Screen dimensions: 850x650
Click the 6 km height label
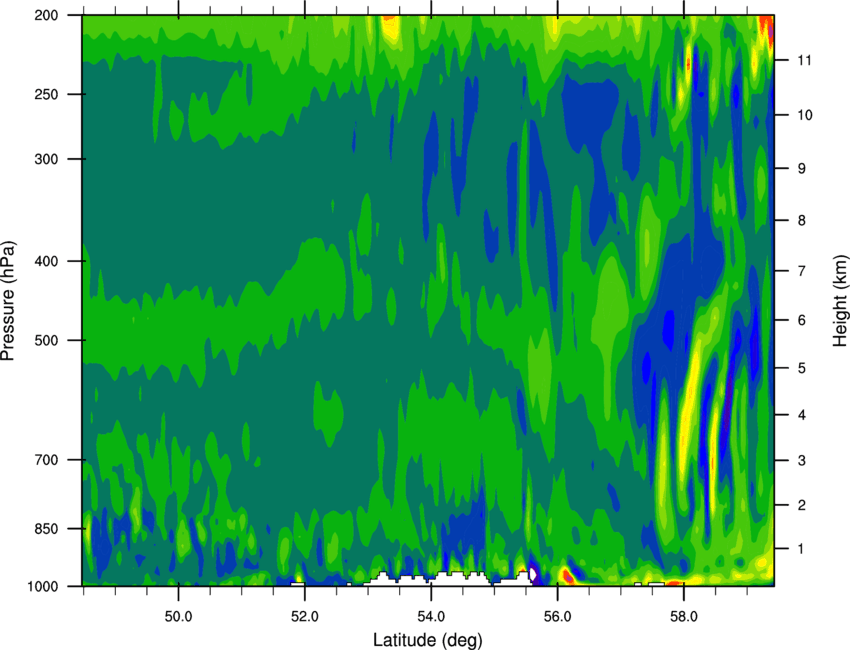802,320
